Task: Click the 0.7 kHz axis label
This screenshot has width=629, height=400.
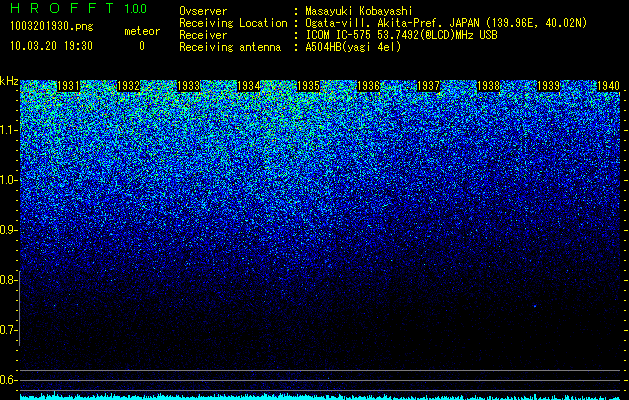Action: point(7,330)
